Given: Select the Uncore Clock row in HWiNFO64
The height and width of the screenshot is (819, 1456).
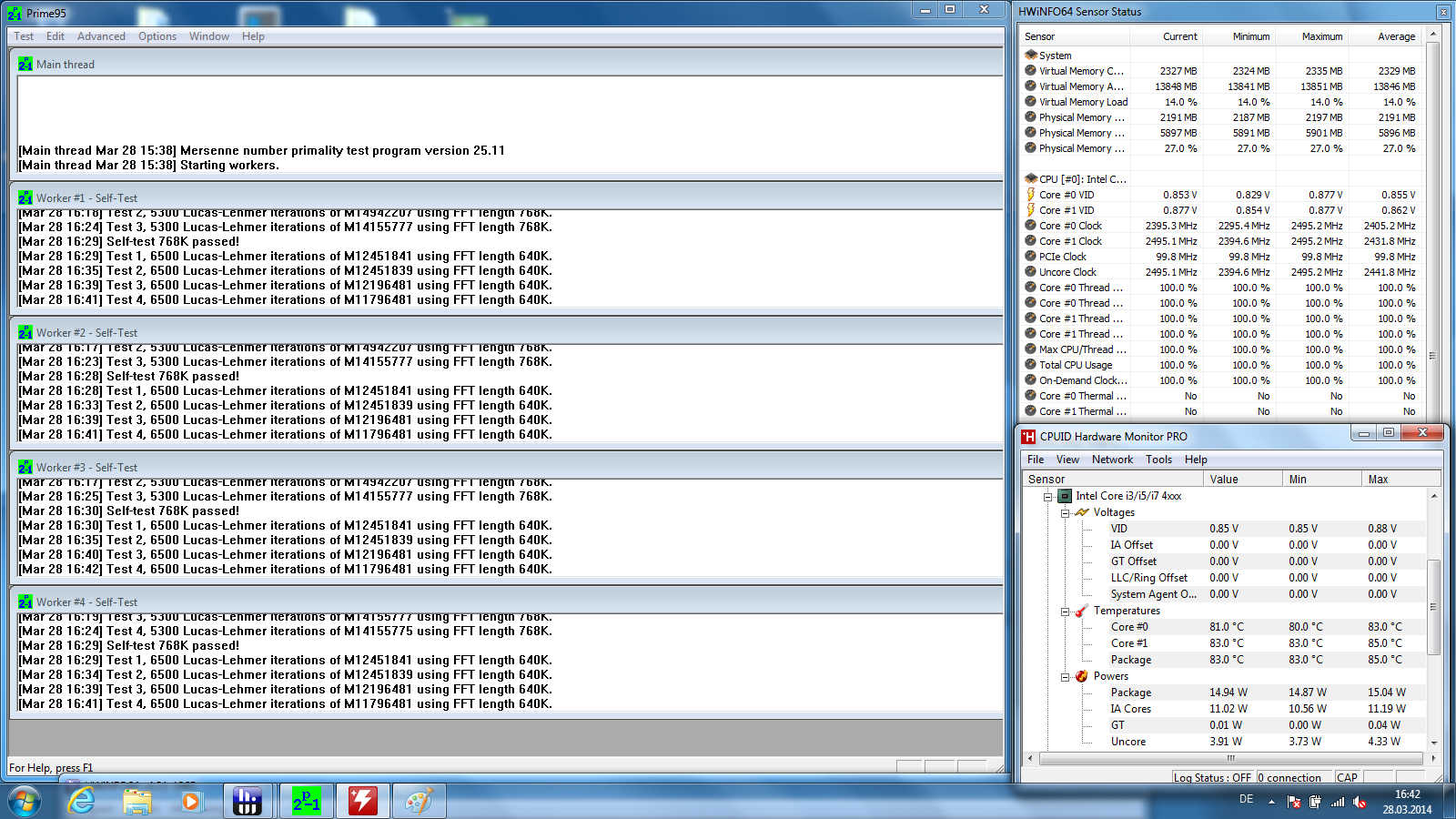Looking at the screenshot, I should tap(1221, 272).
